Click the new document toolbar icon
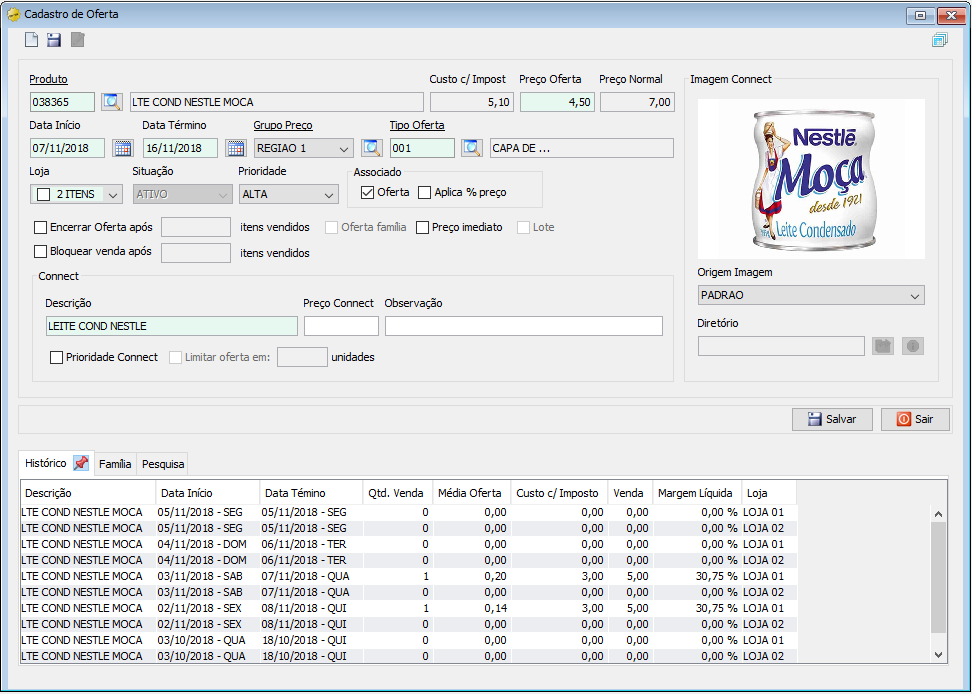 [x=31, y=40]
